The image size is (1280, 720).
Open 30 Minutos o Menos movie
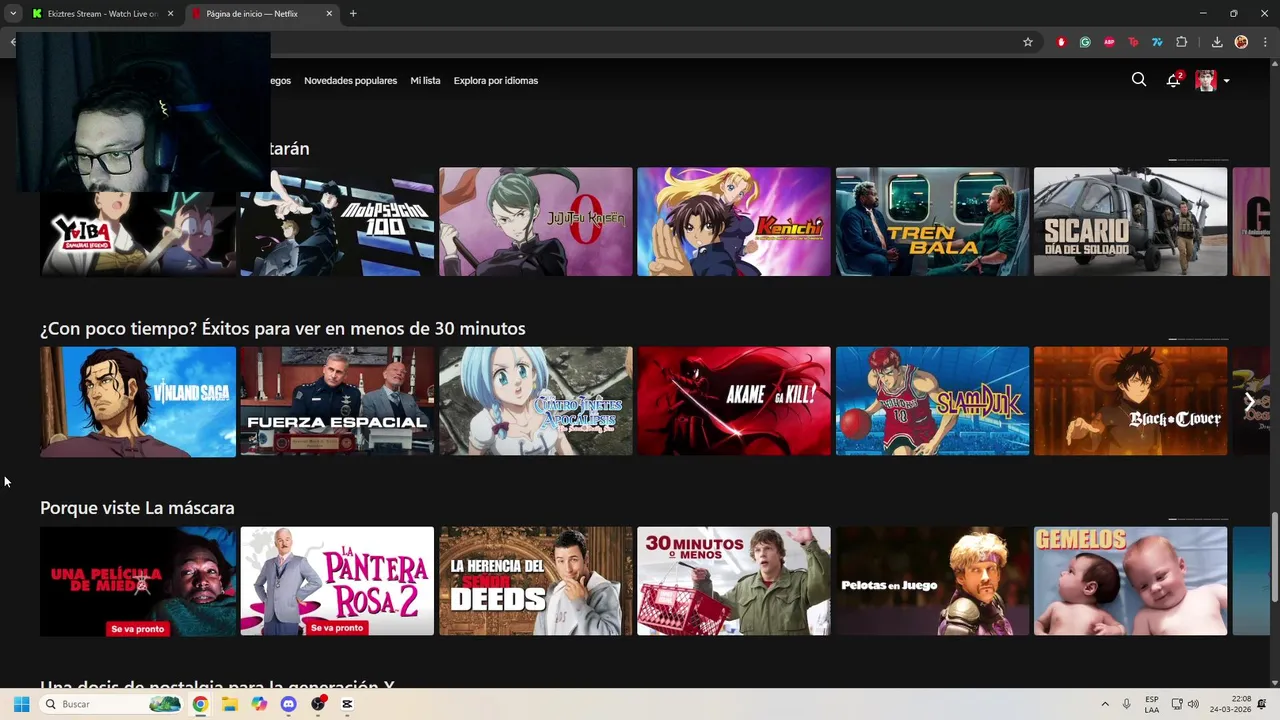(734, 581)
